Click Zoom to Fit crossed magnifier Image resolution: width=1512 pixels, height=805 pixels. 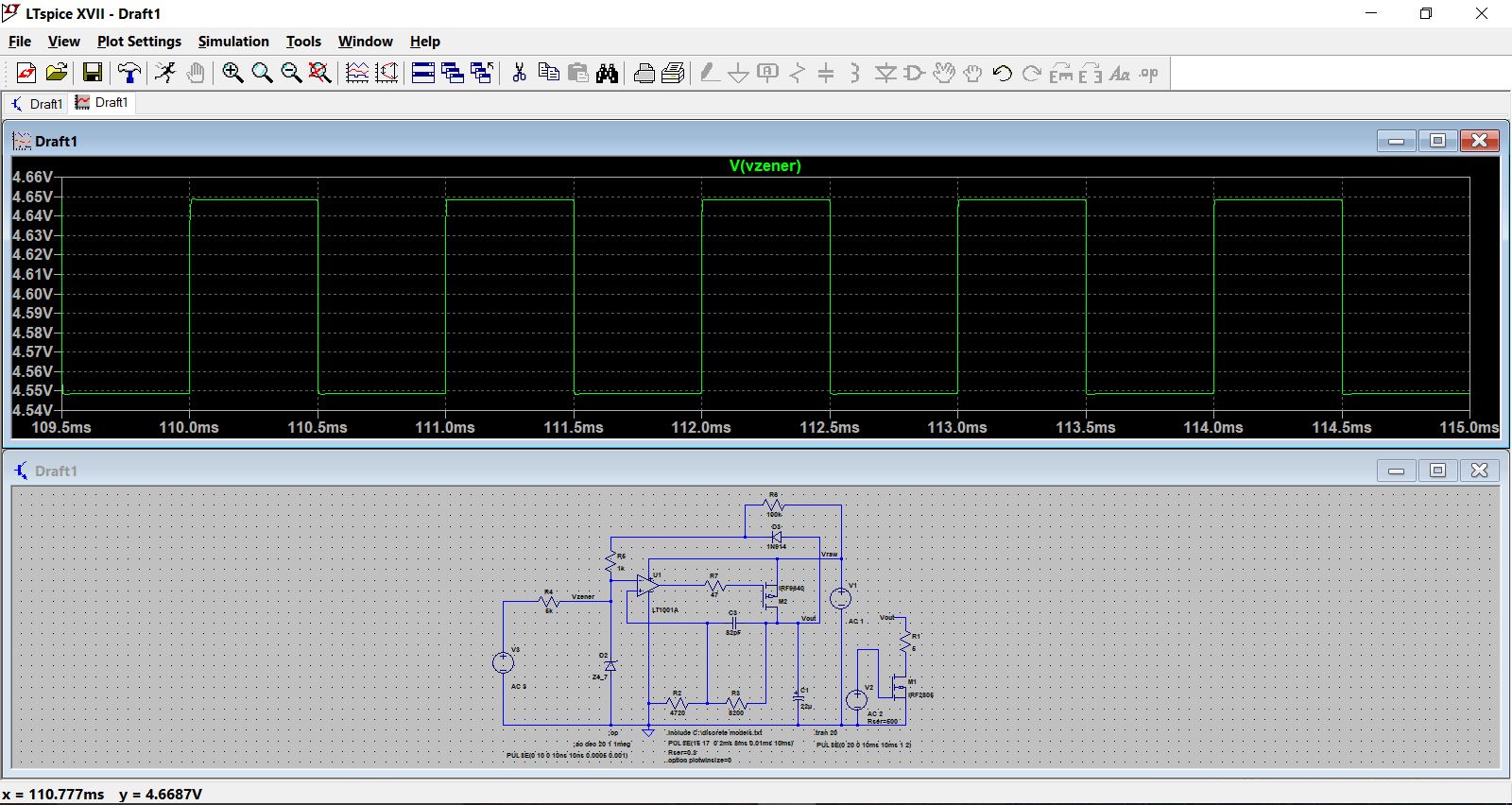(320, 73)
